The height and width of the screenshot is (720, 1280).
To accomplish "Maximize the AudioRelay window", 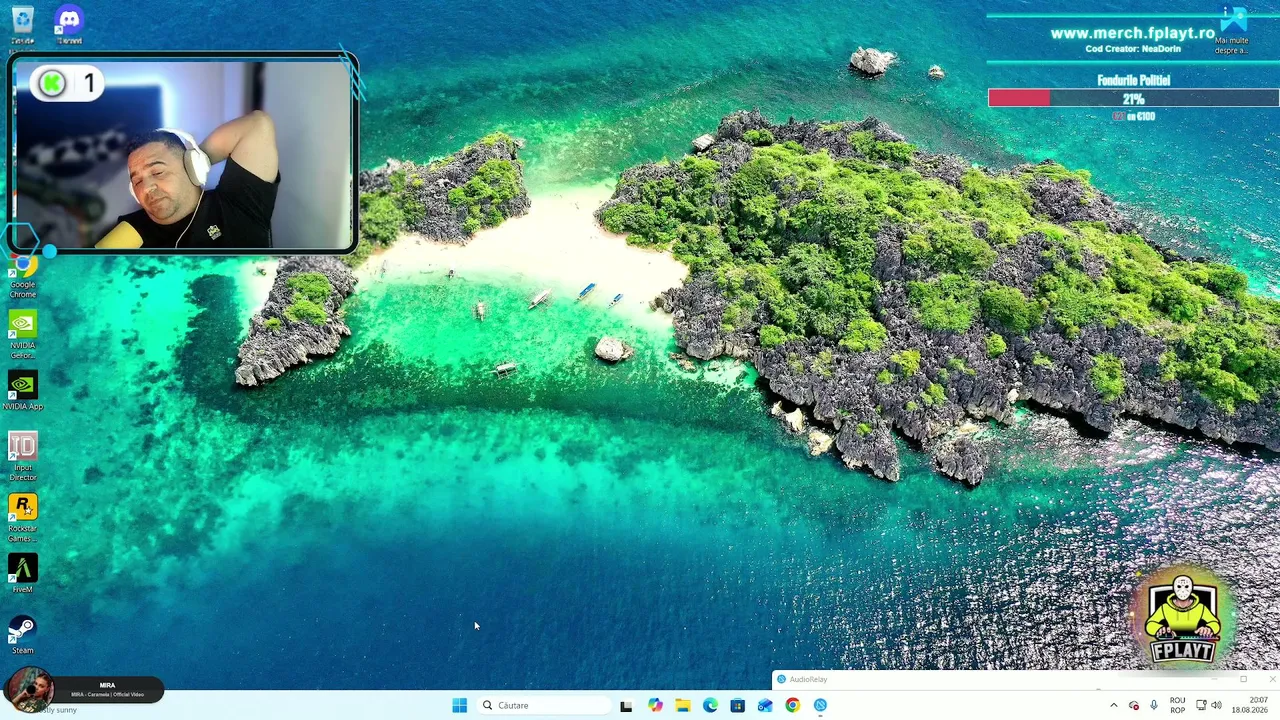I will coord(1243,680).
